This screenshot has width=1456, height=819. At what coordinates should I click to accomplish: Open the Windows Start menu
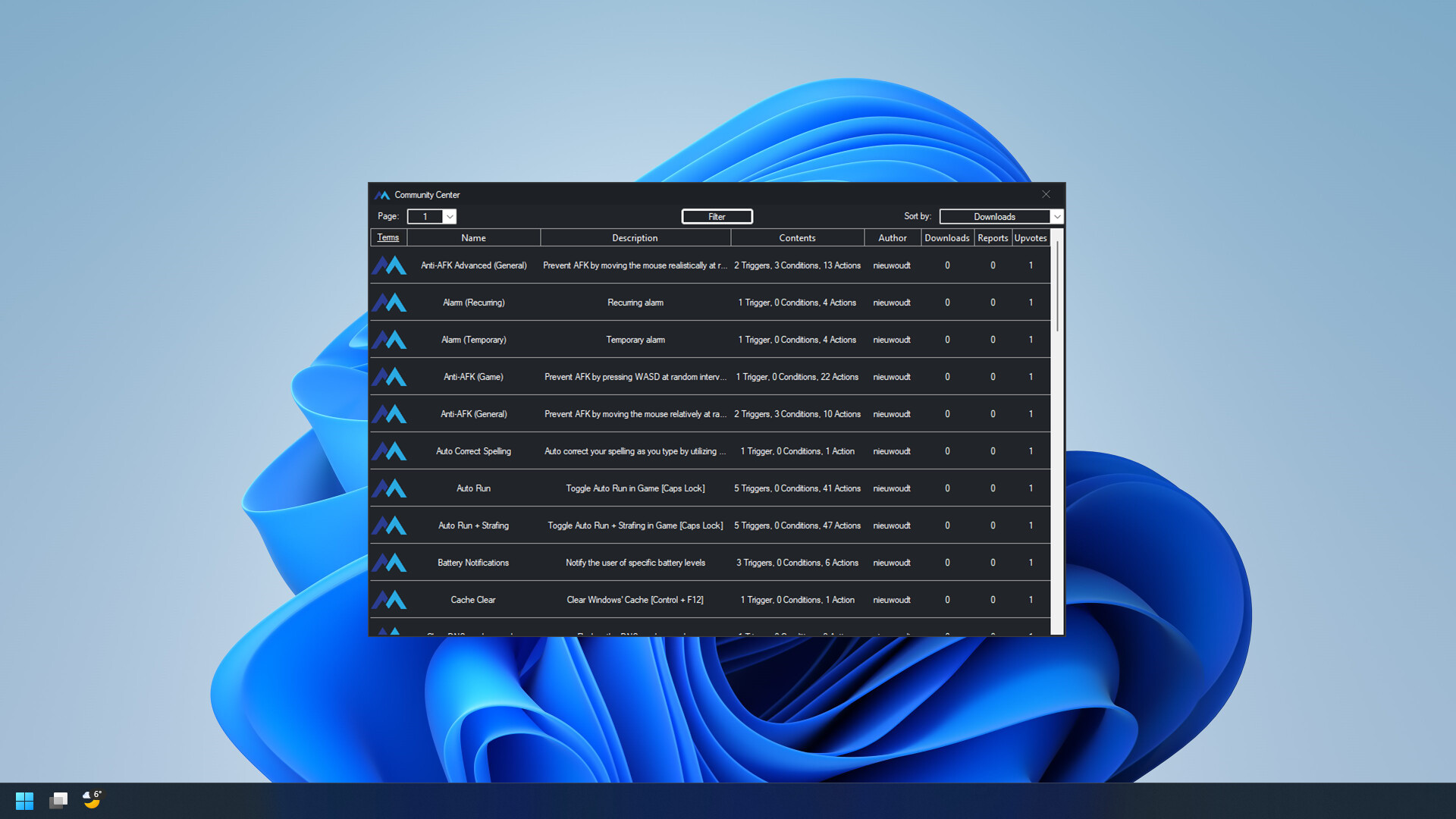pyautogui.click(x=24, y=800)
